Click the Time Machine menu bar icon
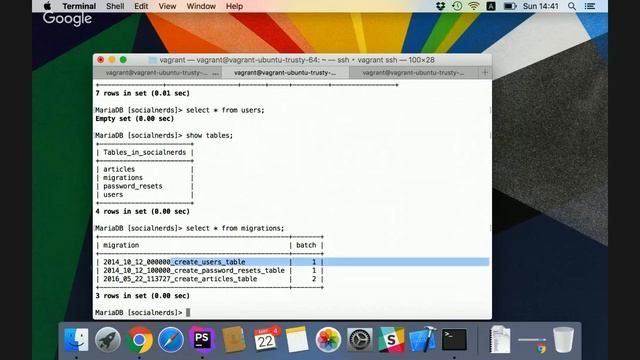This screenshot has height=360, width=640. [457, 6]
